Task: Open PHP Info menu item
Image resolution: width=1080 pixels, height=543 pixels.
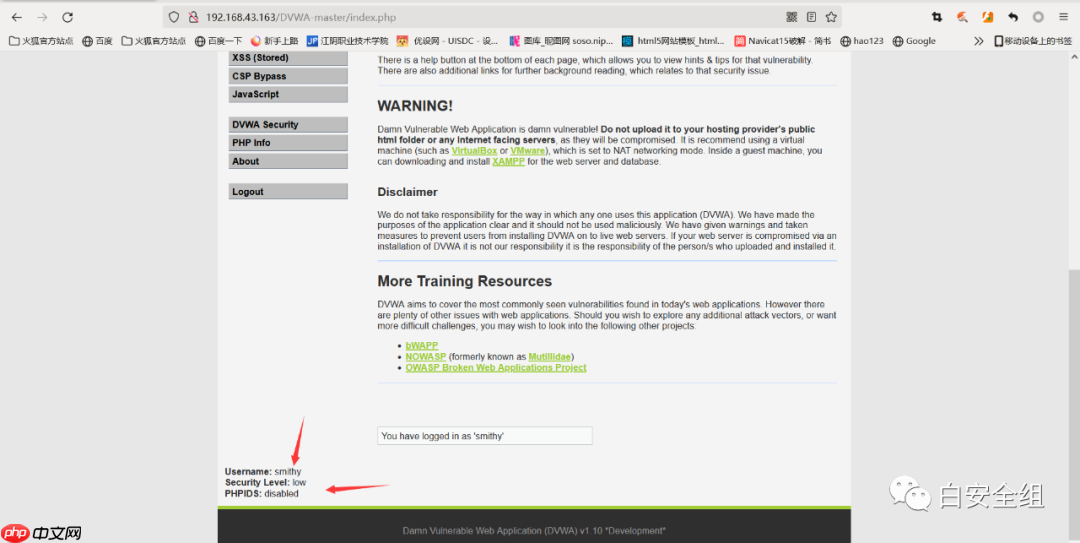Action: pyautogui.click(x=288, y=143)
